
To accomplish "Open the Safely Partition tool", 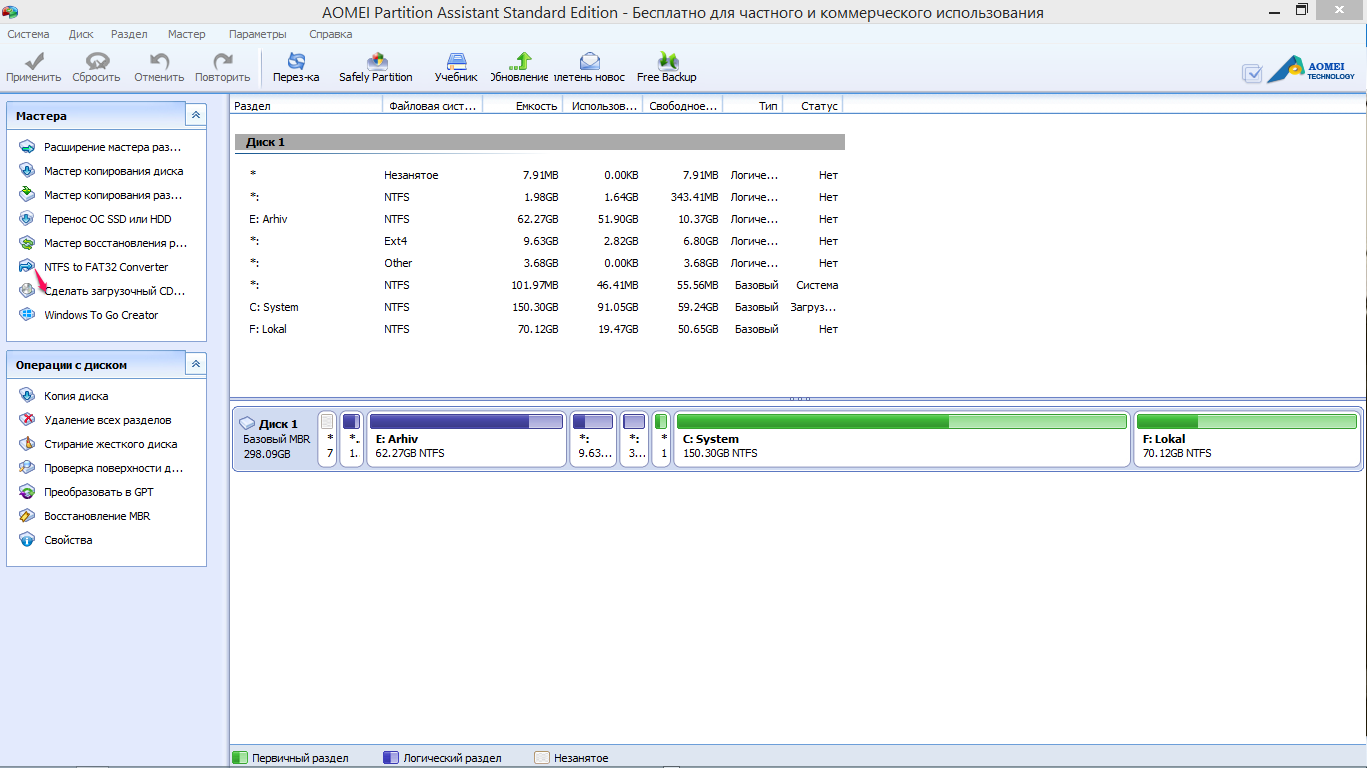I will click(376, 62).
